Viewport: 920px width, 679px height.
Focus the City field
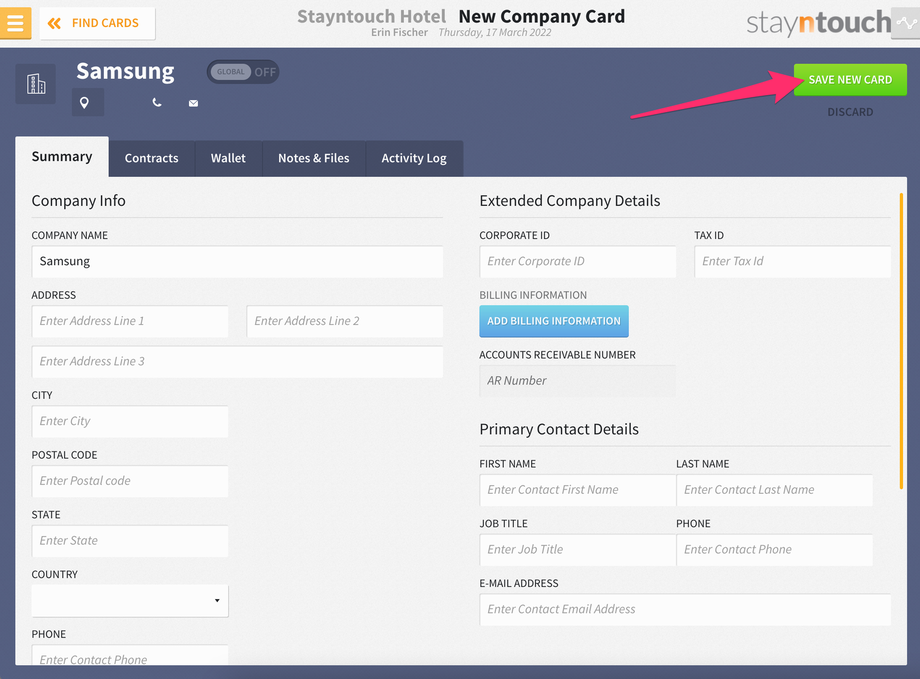[130, 421]
